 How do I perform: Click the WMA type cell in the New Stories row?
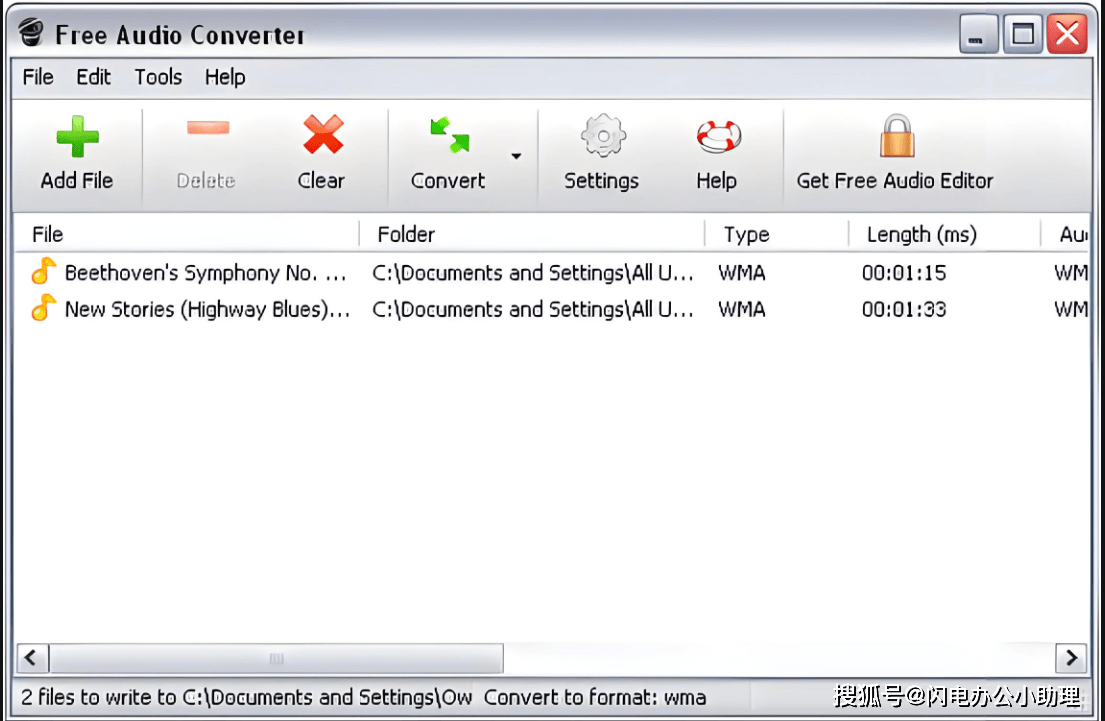tap(742, 309)
